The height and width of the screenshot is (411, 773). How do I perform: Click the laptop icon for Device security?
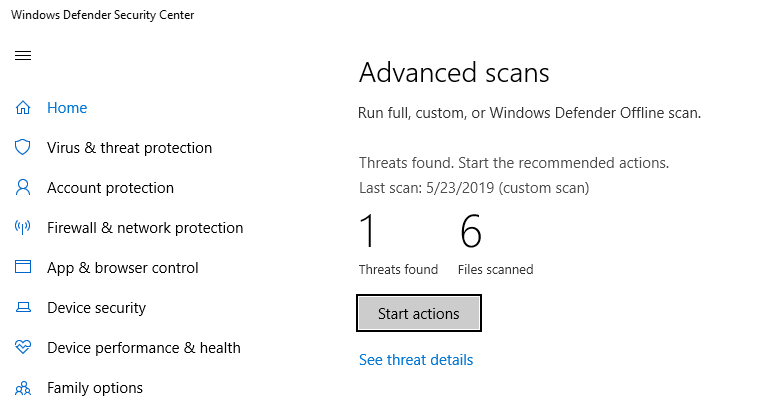click(23, 308)
